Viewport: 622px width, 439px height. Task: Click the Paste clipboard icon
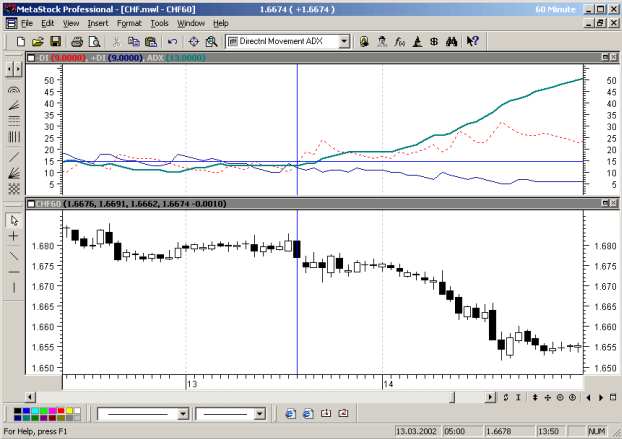151,41
